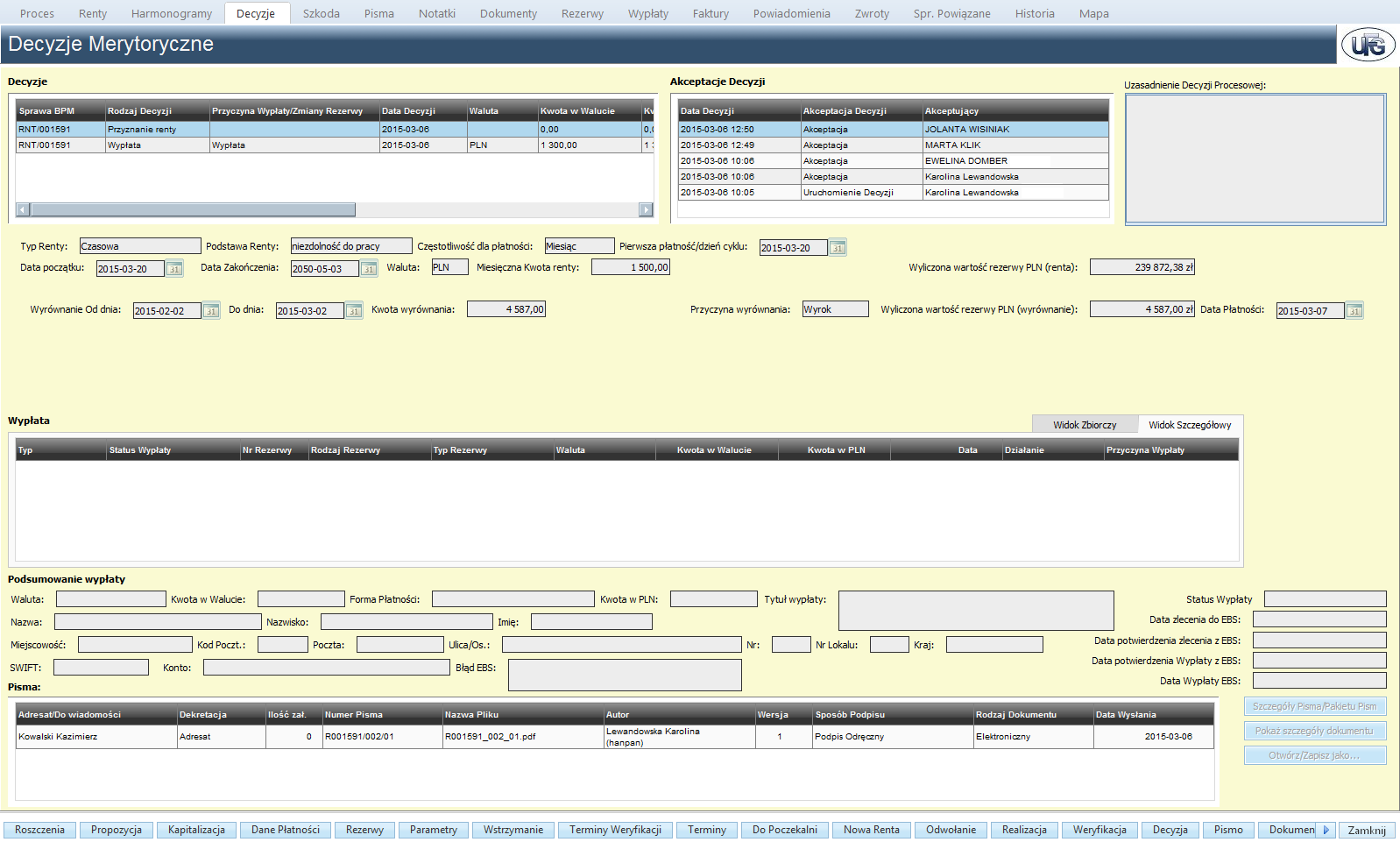Click the Zamknij button
Screen dimensions: 1400x842
click(x=1367, y=830)
